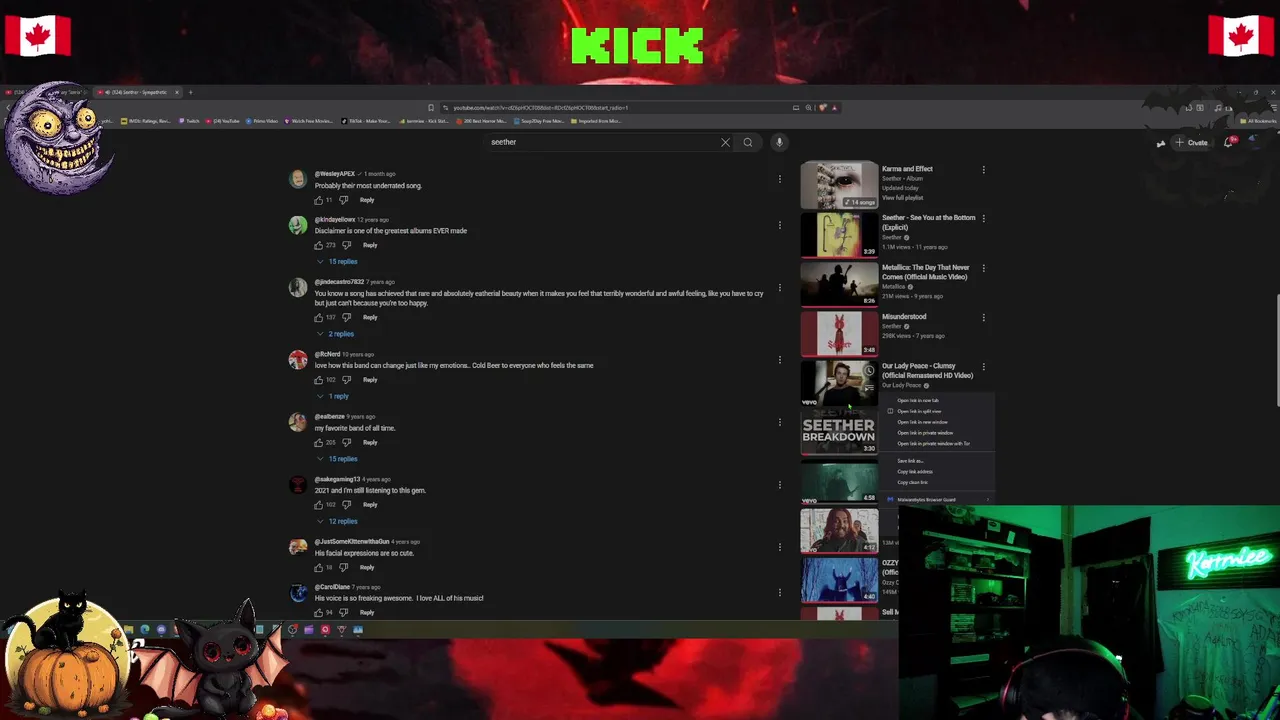This screenshot has width=1280, height=720.
Task: Like the @jindecastro7832 comment
Action: tap(319, 317)
